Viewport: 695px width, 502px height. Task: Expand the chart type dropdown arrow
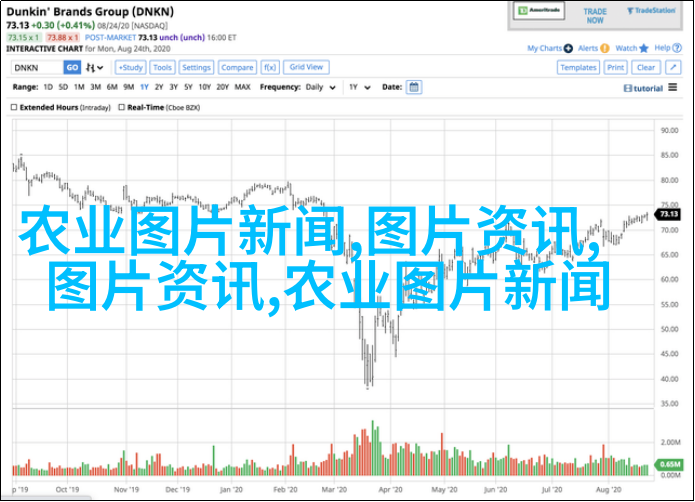(100, 68)
